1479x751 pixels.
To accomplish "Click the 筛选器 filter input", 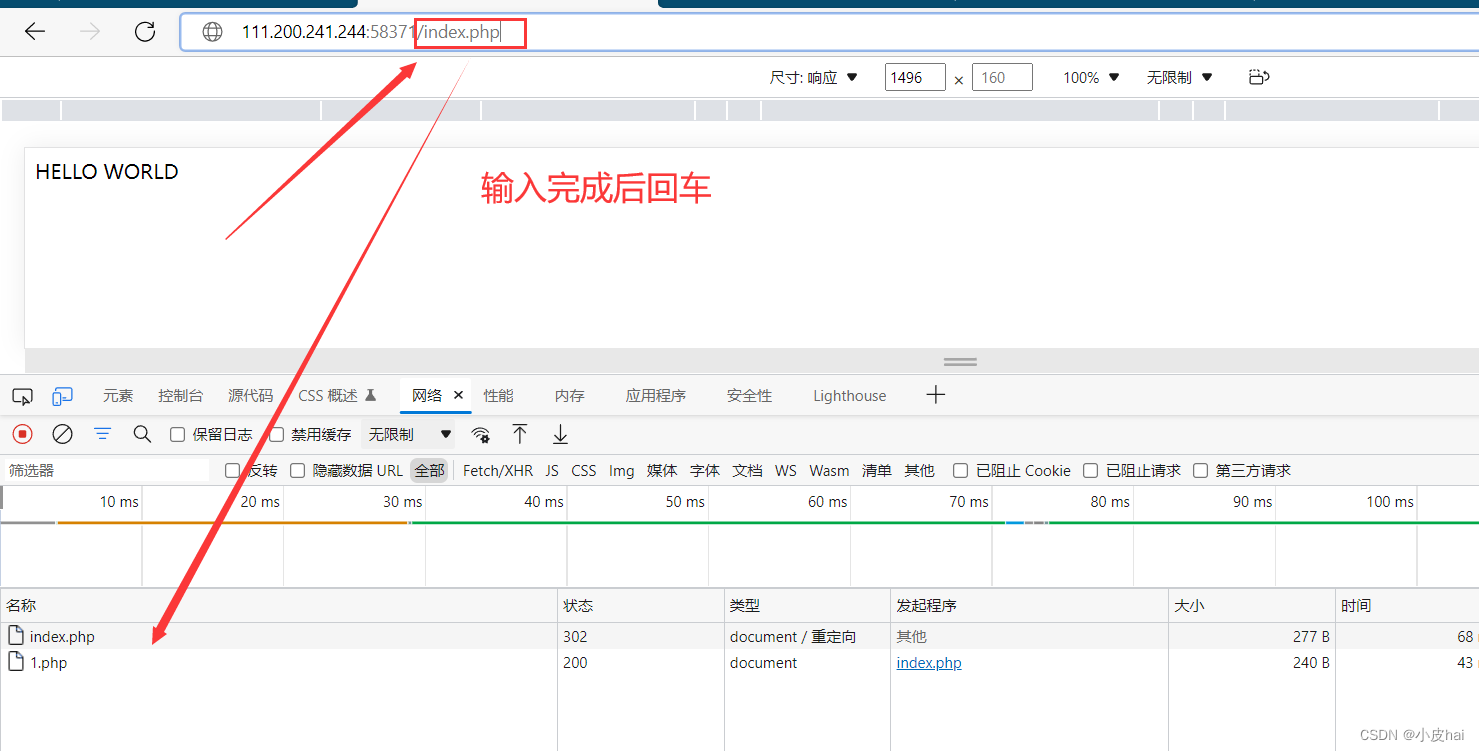I will coord(108,470).
